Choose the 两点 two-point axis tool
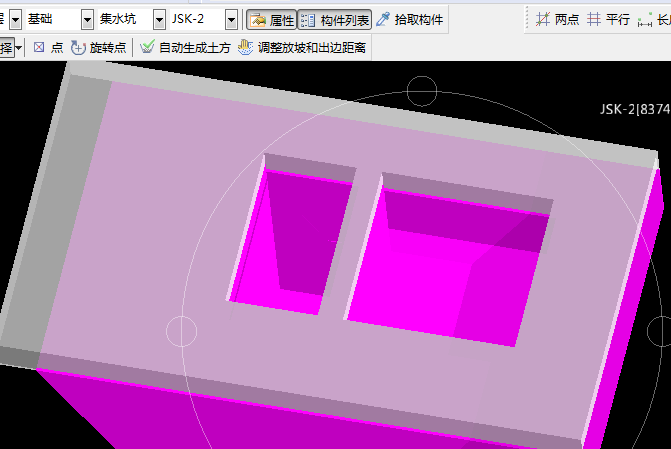The image size is (671, 449). 557,20
